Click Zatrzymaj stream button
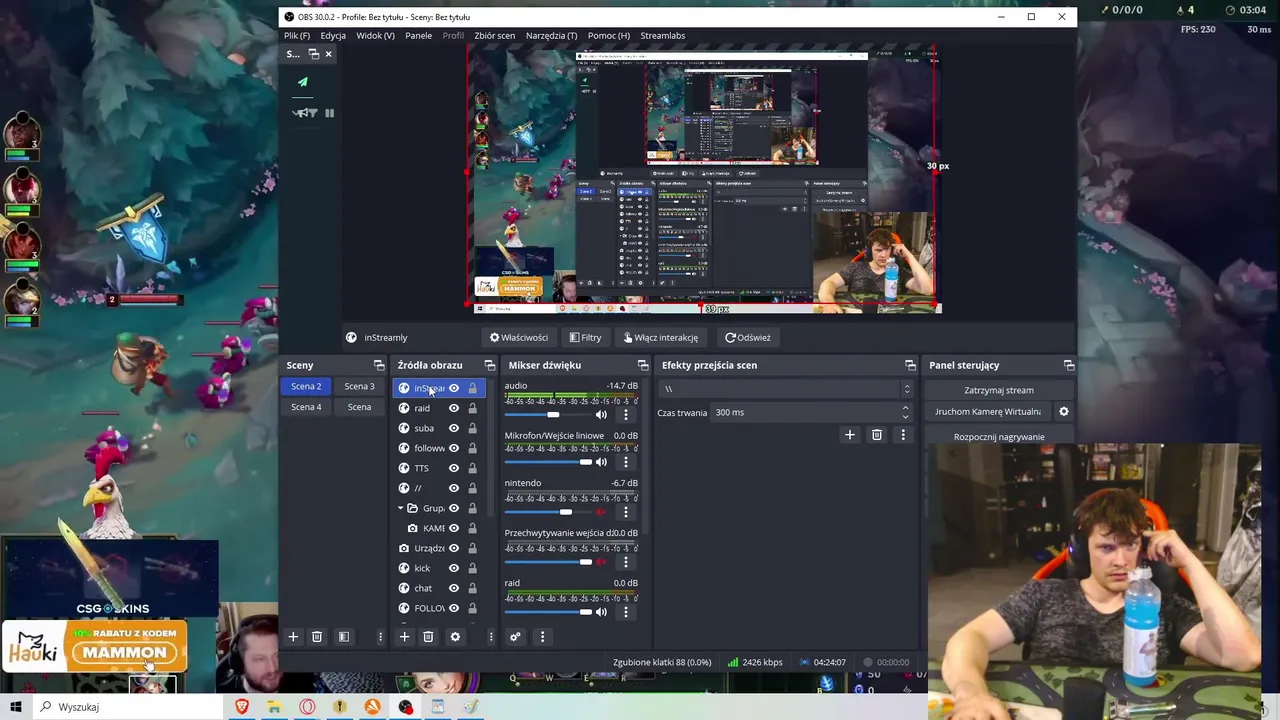Image resolution: width=1280 pixels, height=720 pixels. (999, 390)
